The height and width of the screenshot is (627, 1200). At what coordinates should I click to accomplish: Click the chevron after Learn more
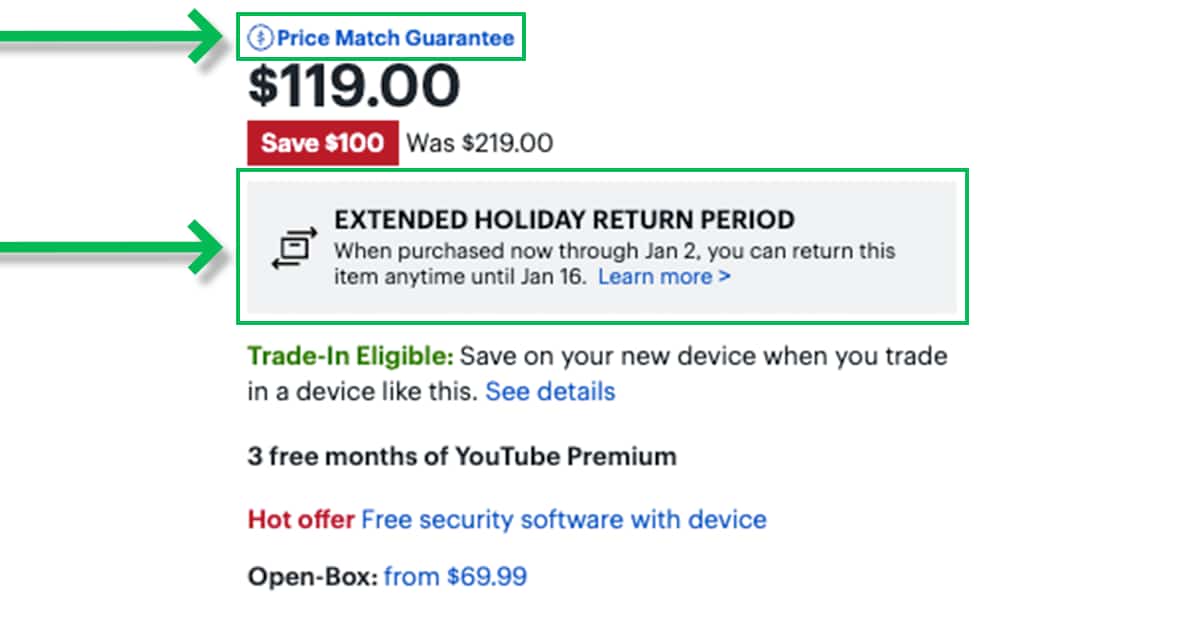tap(725, 277)
